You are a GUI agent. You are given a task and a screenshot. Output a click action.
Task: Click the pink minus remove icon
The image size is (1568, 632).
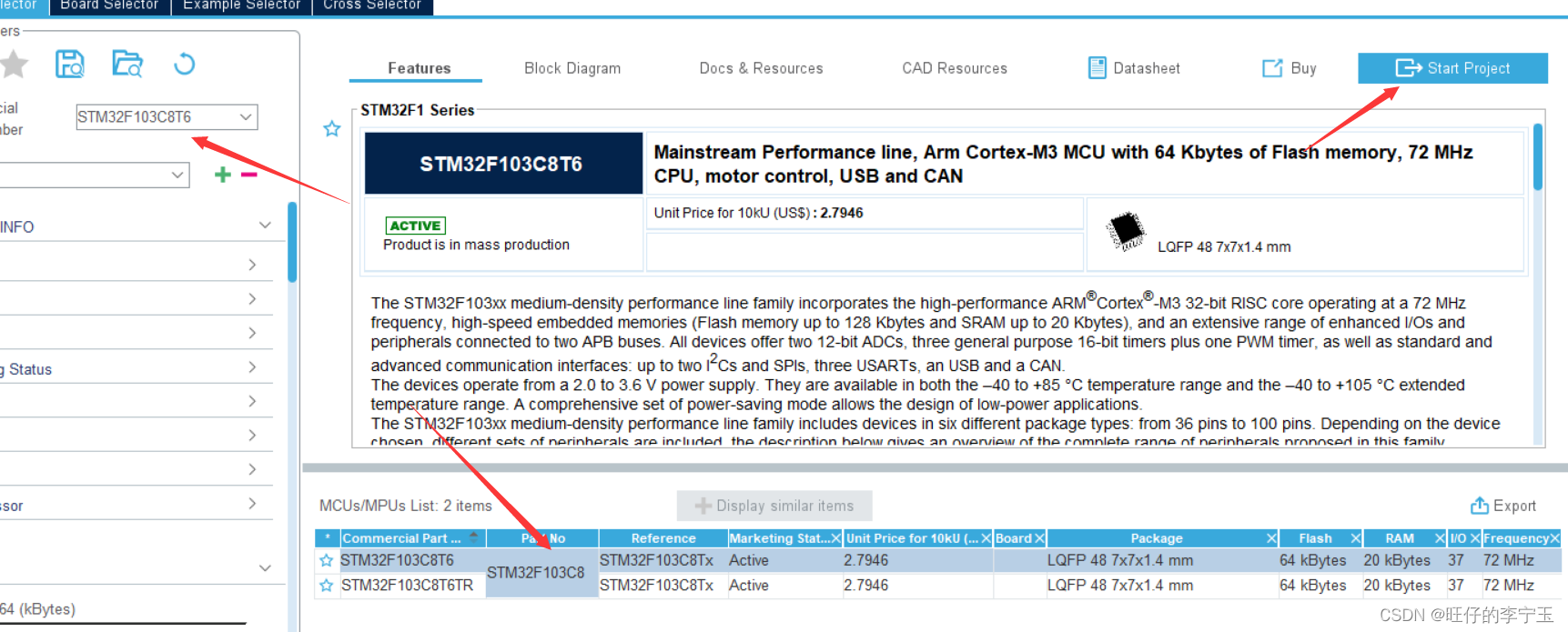249,175
